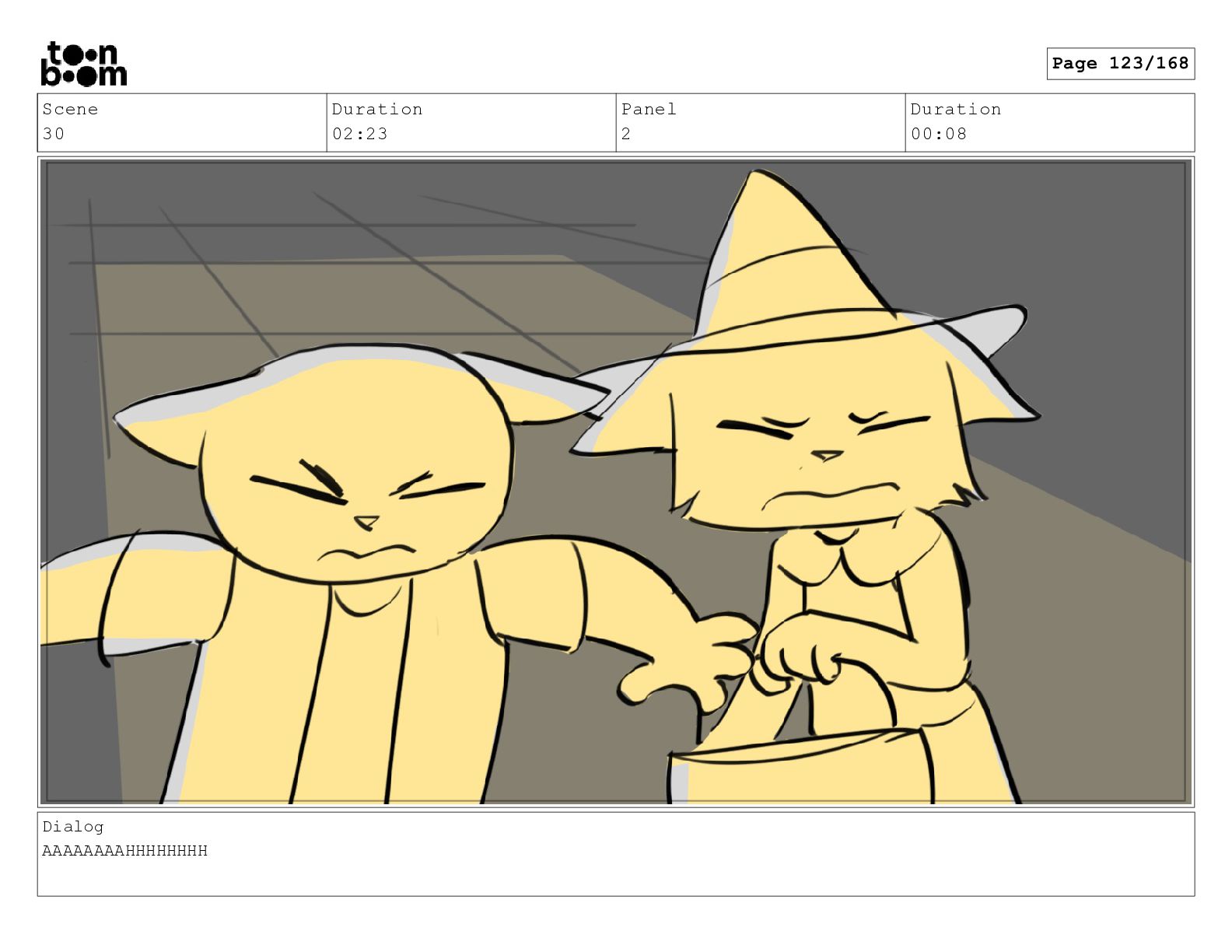This screenshot has width=1232, height=952.
Task: Click the Dialog label
Action: coord(73,827)
